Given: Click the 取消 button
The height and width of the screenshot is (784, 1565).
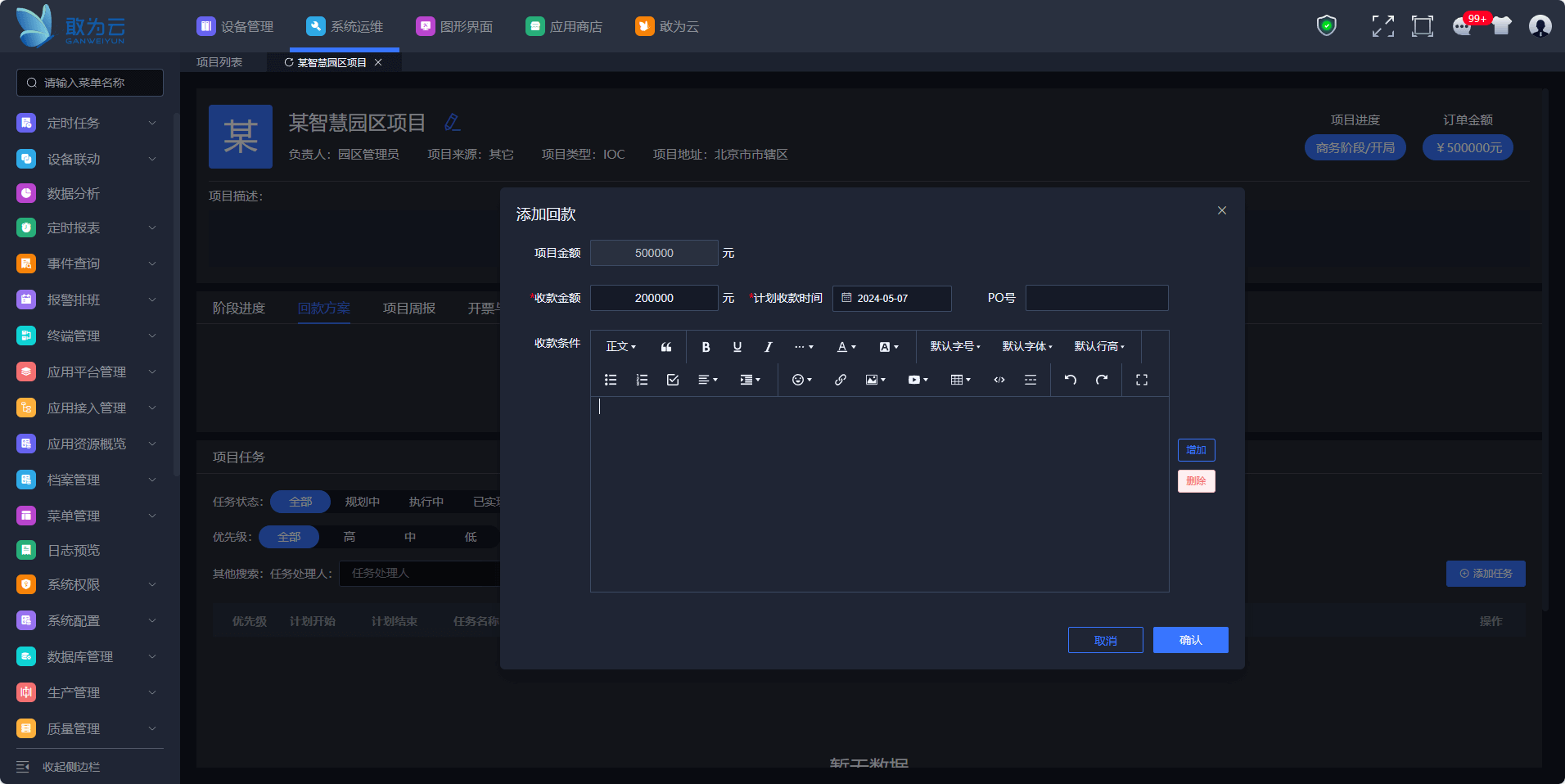Looking at the screenshot, I should pos(1105,640).
